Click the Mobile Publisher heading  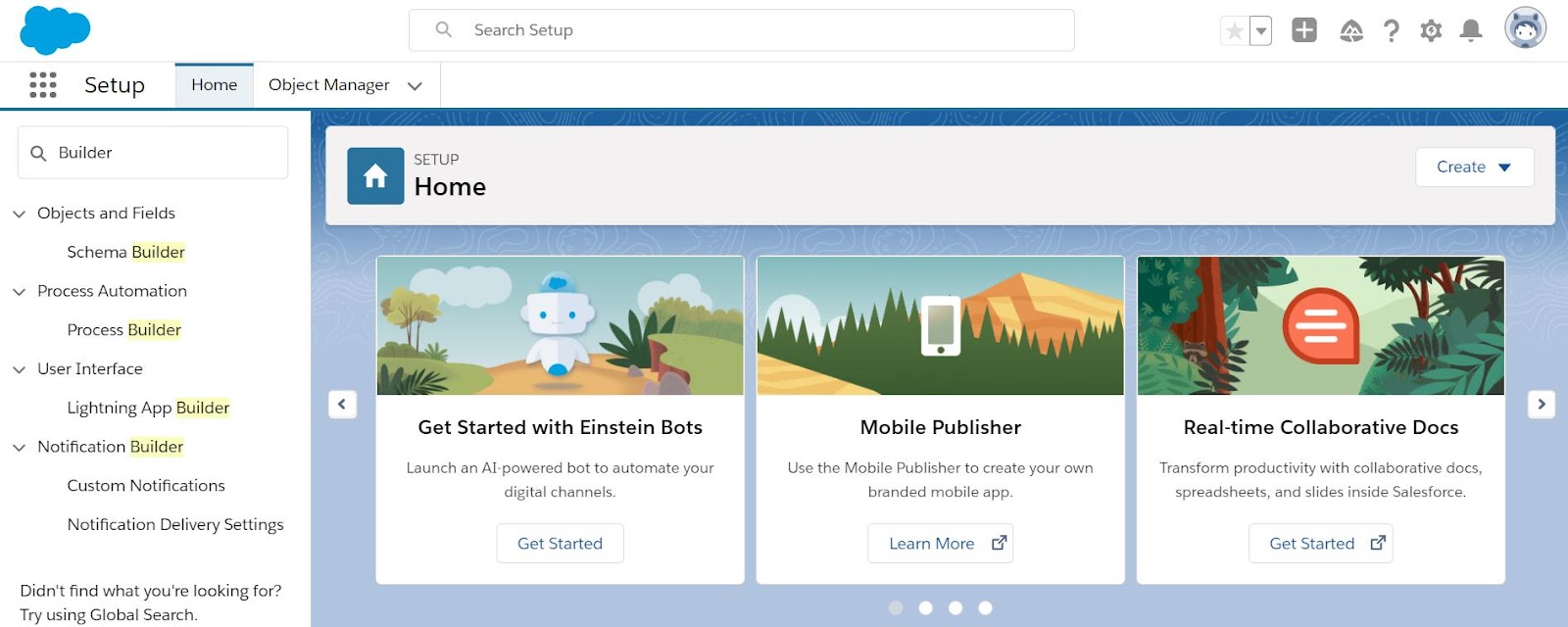pyautogui.click(x=940, y=428)
